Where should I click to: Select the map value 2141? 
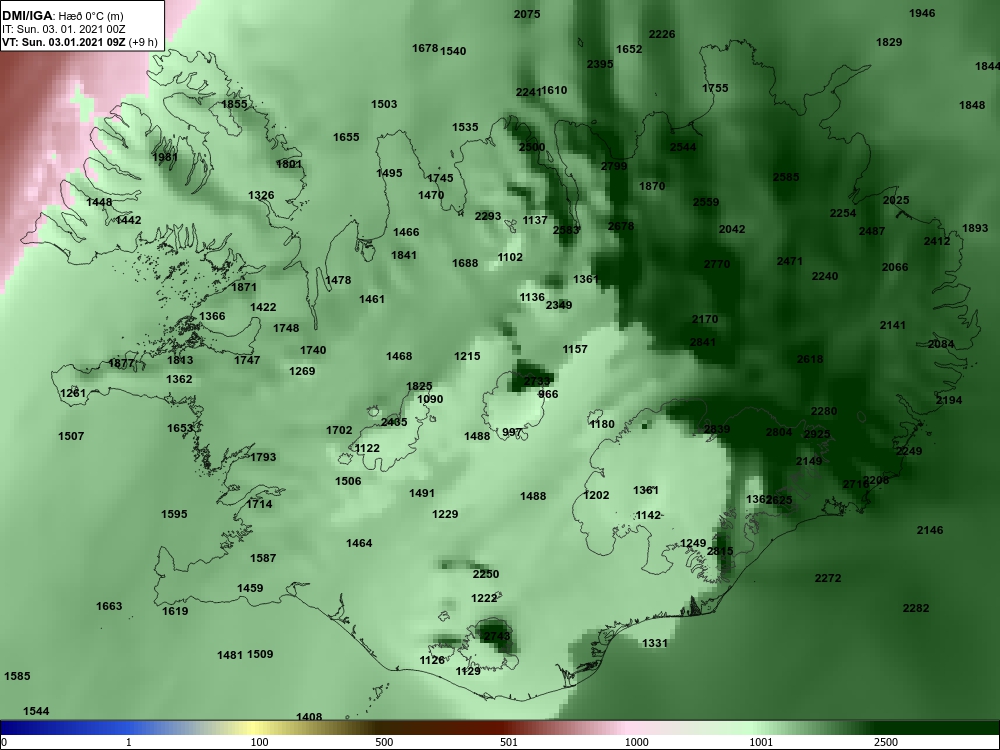pyautogui.click(x=893, y=325)
